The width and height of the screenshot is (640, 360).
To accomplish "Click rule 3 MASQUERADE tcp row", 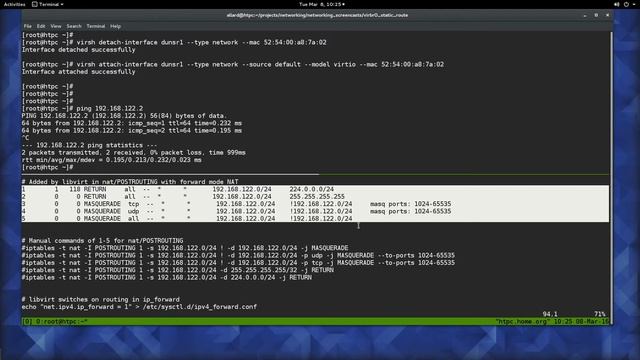I will [315, 204].
